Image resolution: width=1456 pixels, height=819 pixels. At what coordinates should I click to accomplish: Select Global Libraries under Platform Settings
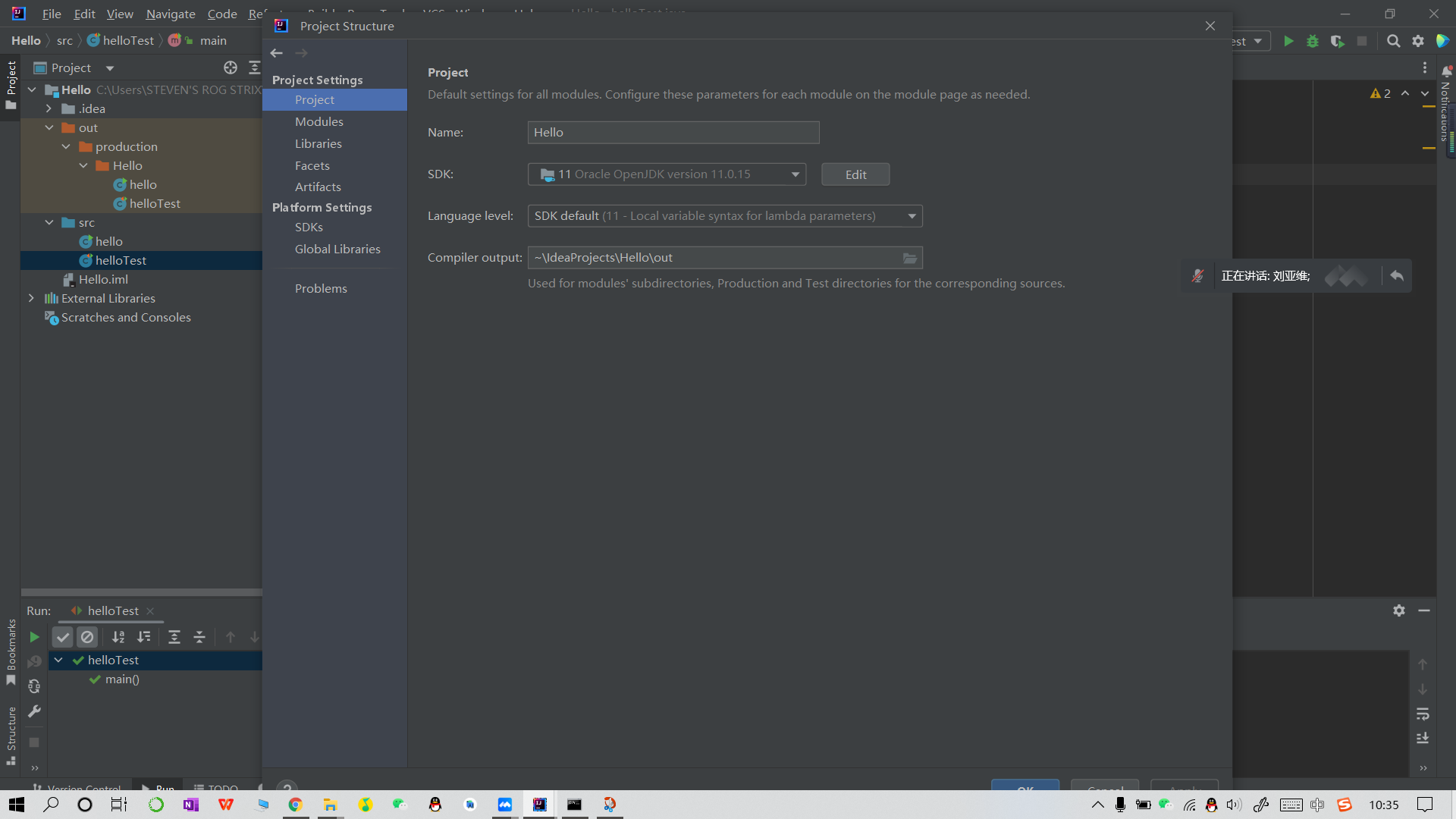[337, 249]
